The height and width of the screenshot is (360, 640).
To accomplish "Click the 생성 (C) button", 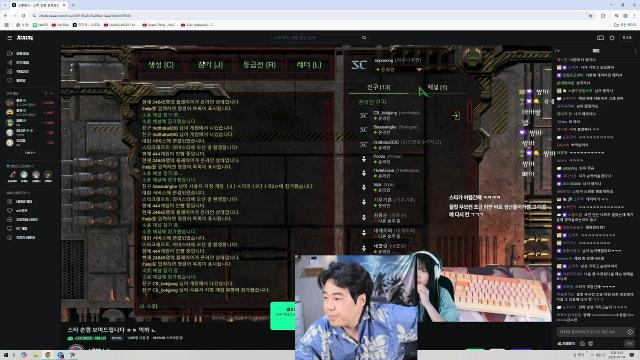I will click(x=160, y=65).
